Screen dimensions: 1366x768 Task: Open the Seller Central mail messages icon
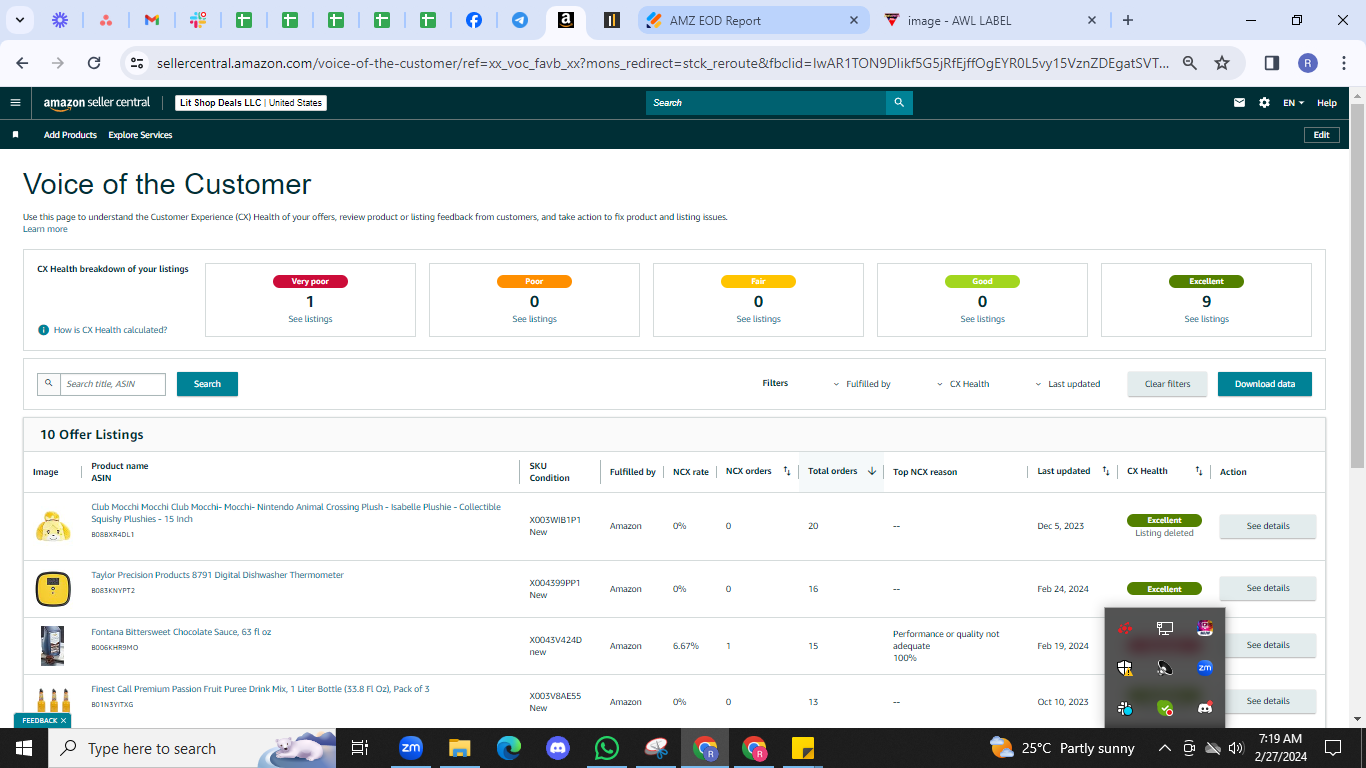click(x=1240, y=103)
